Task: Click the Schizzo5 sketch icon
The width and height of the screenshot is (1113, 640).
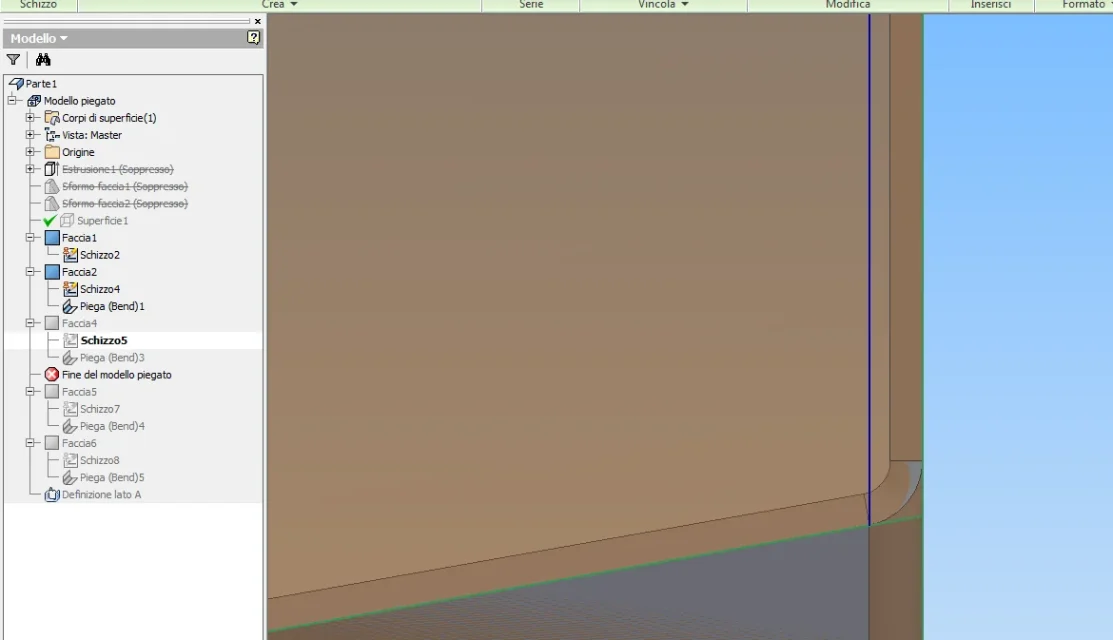Action: (x=70, y=341)
